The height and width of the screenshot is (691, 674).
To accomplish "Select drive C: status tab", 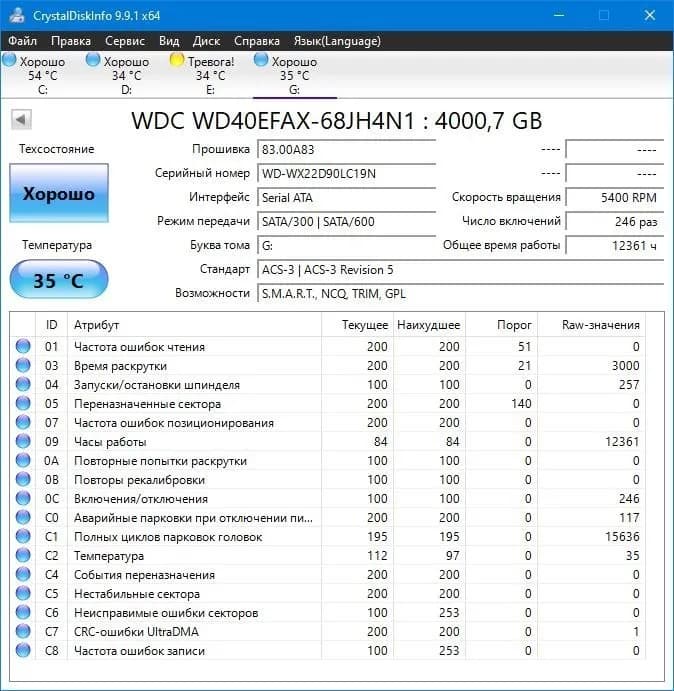I will pos(42,75).
